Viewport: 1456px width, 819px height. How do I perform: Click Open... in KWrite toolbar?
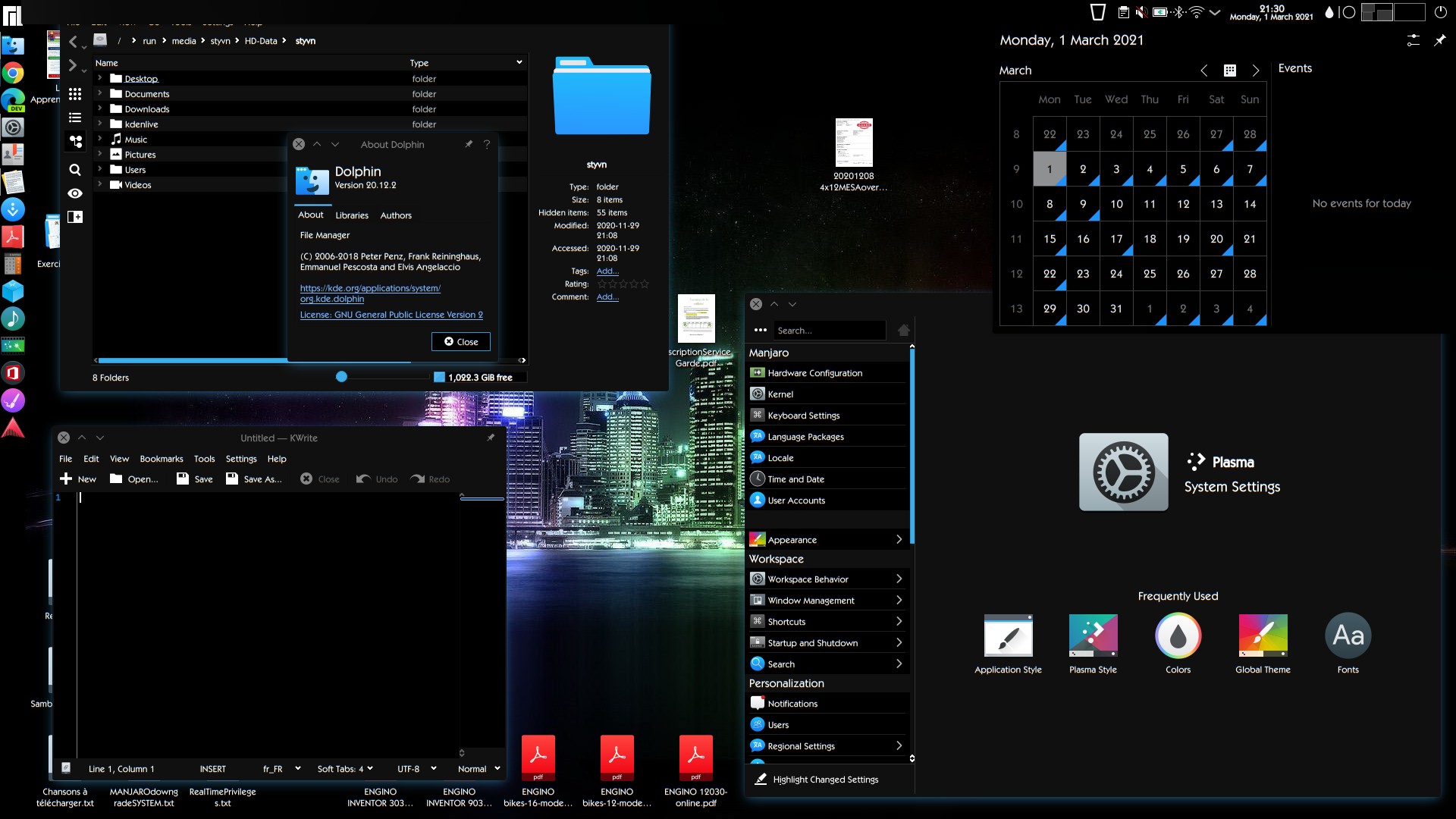(x=134, y=479)
